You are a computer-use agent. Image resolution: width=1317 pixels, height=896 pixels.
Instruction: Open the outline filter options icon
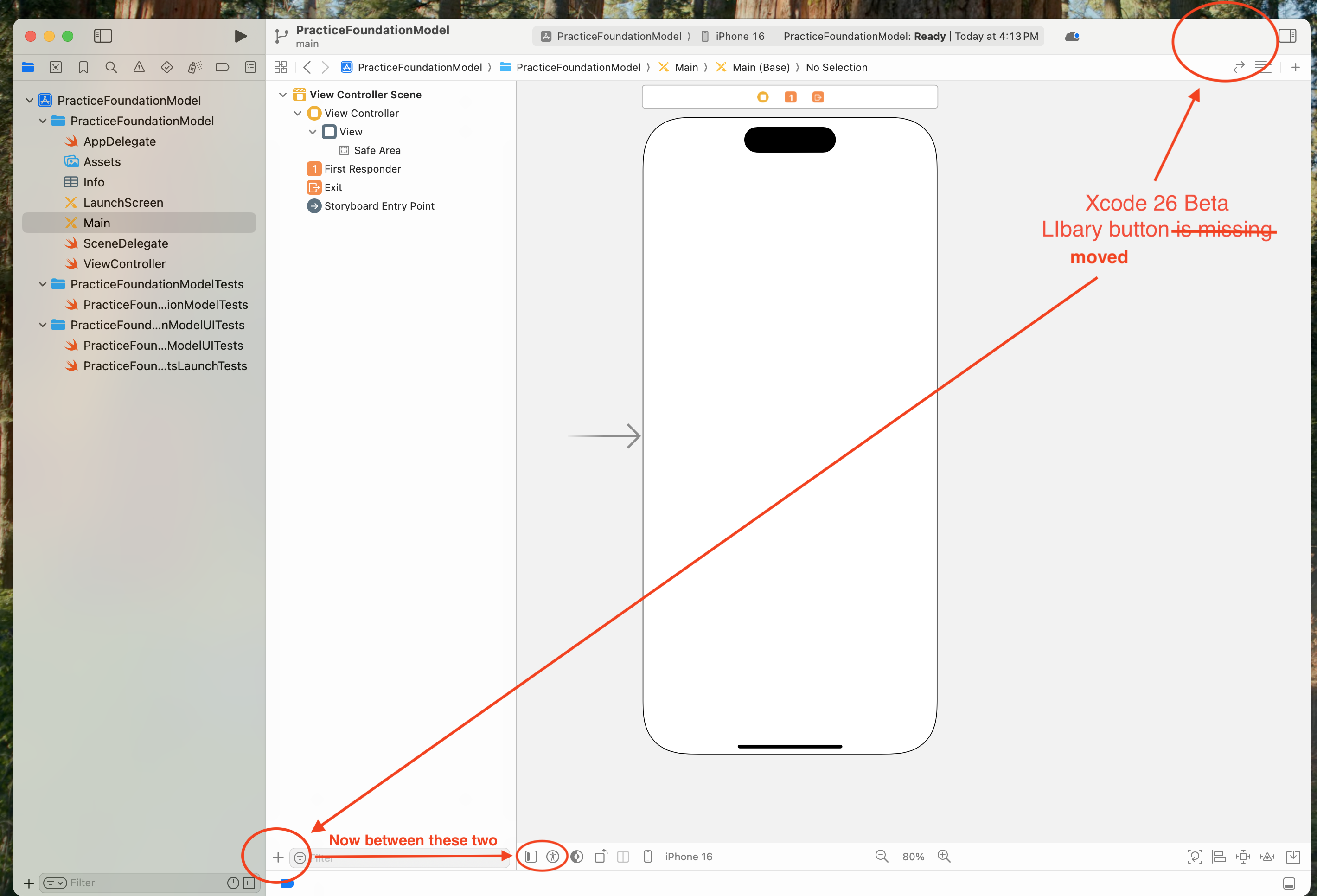[x=300, y=858]
